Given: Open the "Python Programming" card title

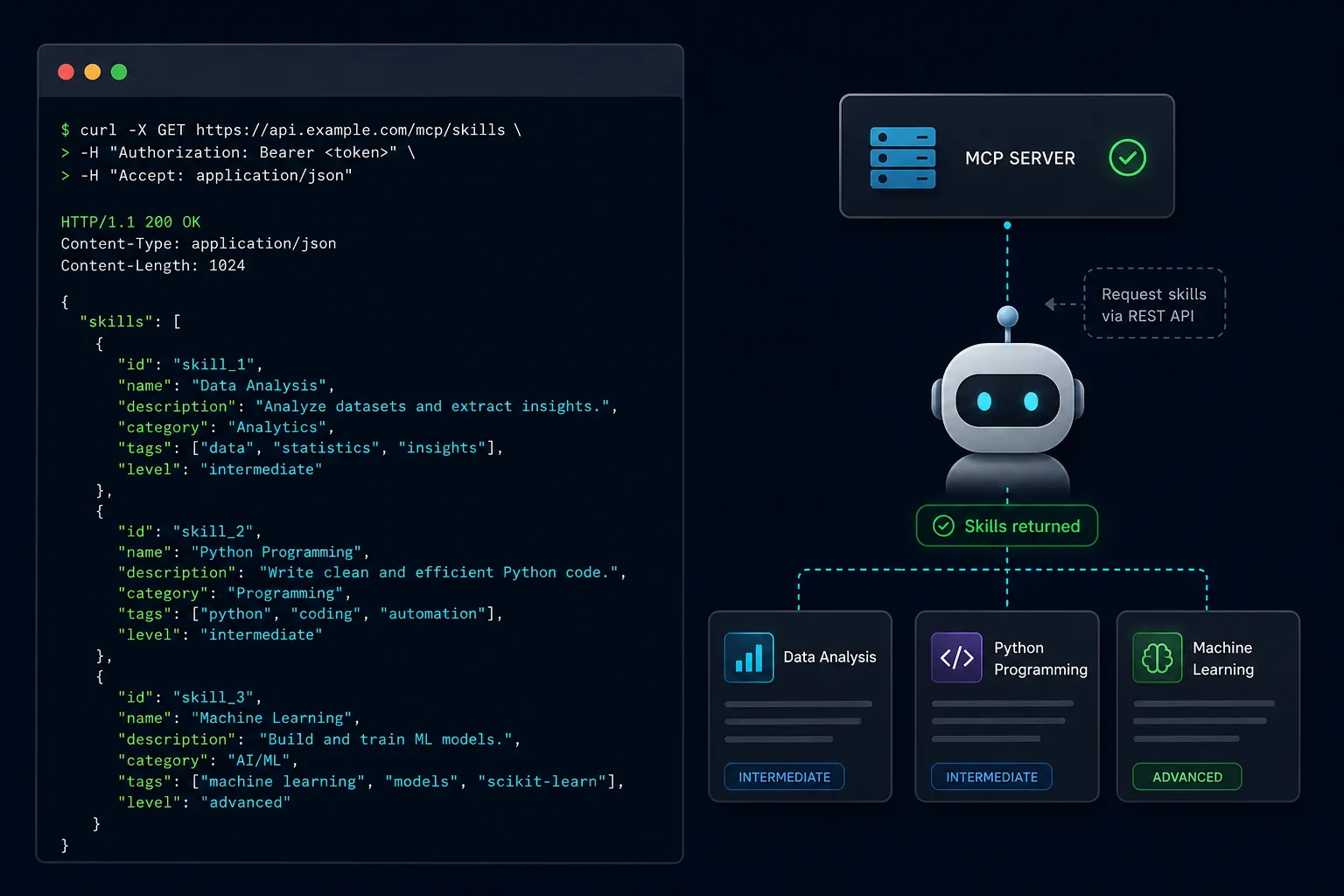Looking at the screenshot, I should pyautogui.click(x=1040, y=658).
